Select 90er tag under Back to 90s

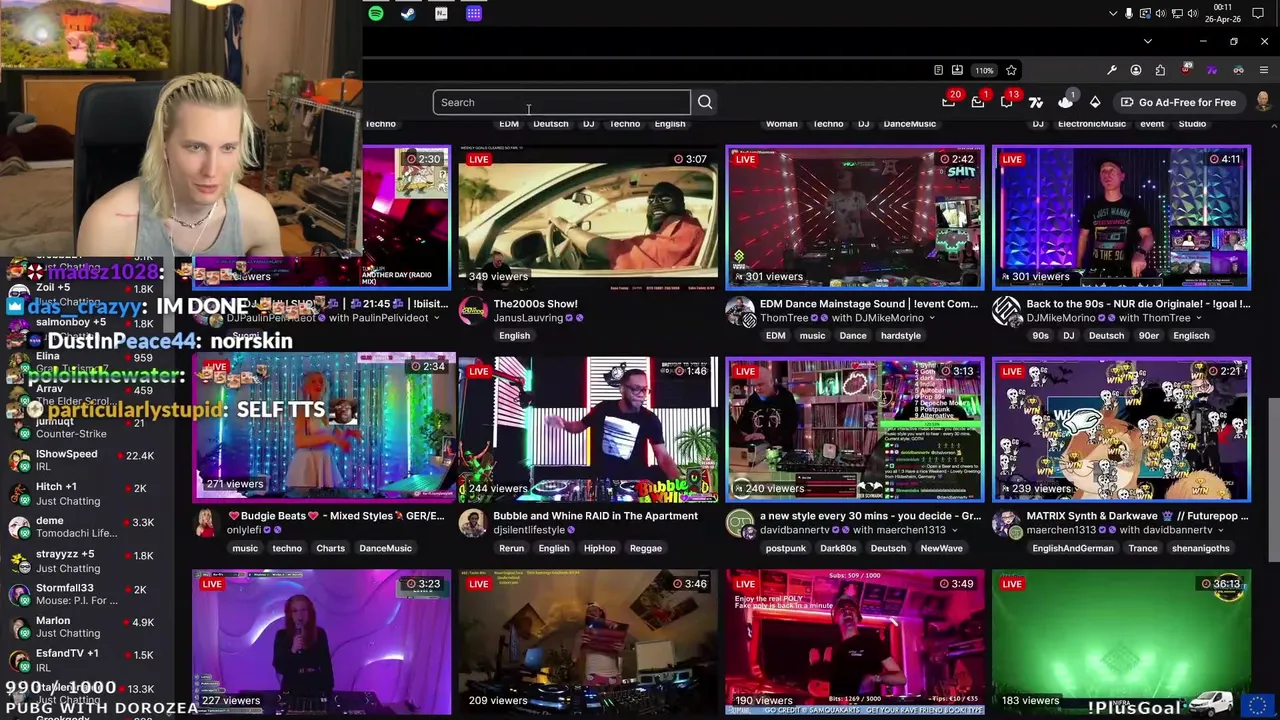click(x=1149, y=336)
